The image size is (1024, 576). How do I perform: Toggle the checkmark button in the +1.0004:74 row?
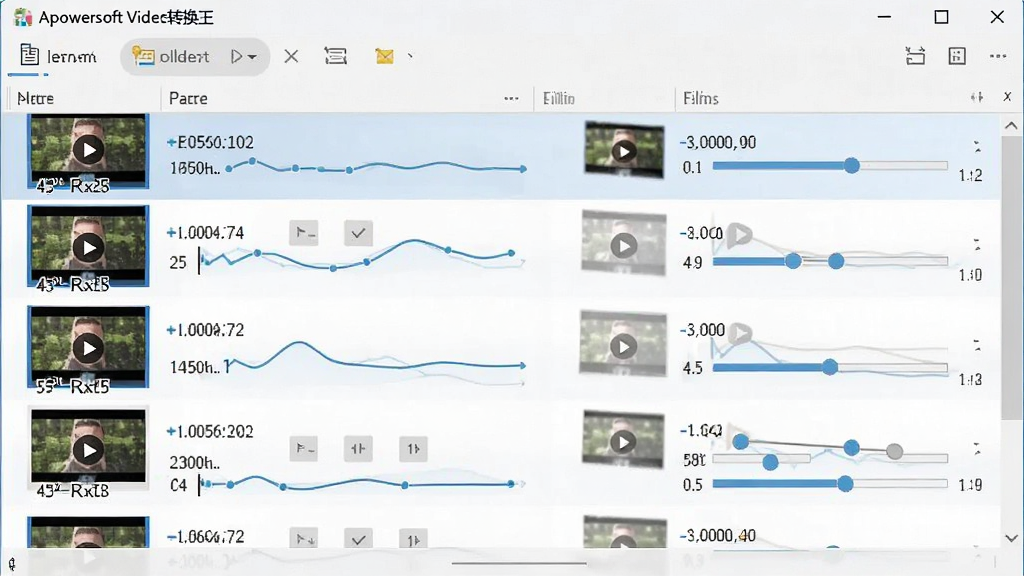click(359, 232)
